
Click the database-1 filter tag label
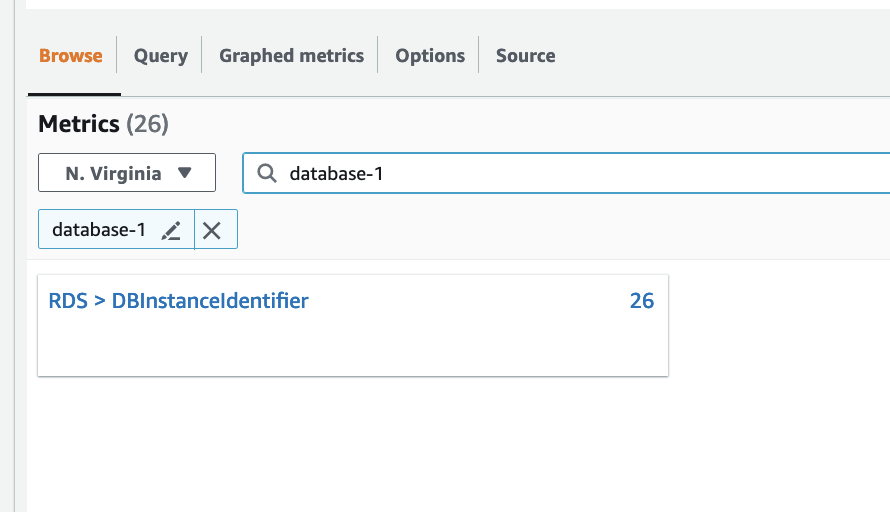pyautogui.click(x=99, y=231)
